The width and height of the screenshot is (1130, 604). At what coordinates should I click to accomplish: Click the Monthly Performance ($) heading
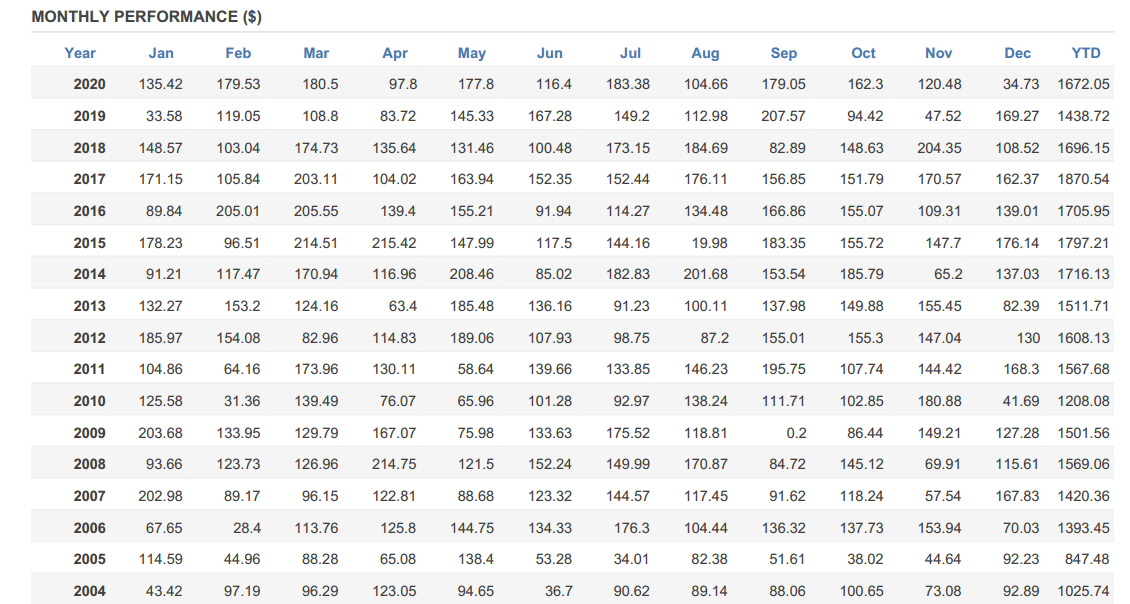[x=146, y=17]
